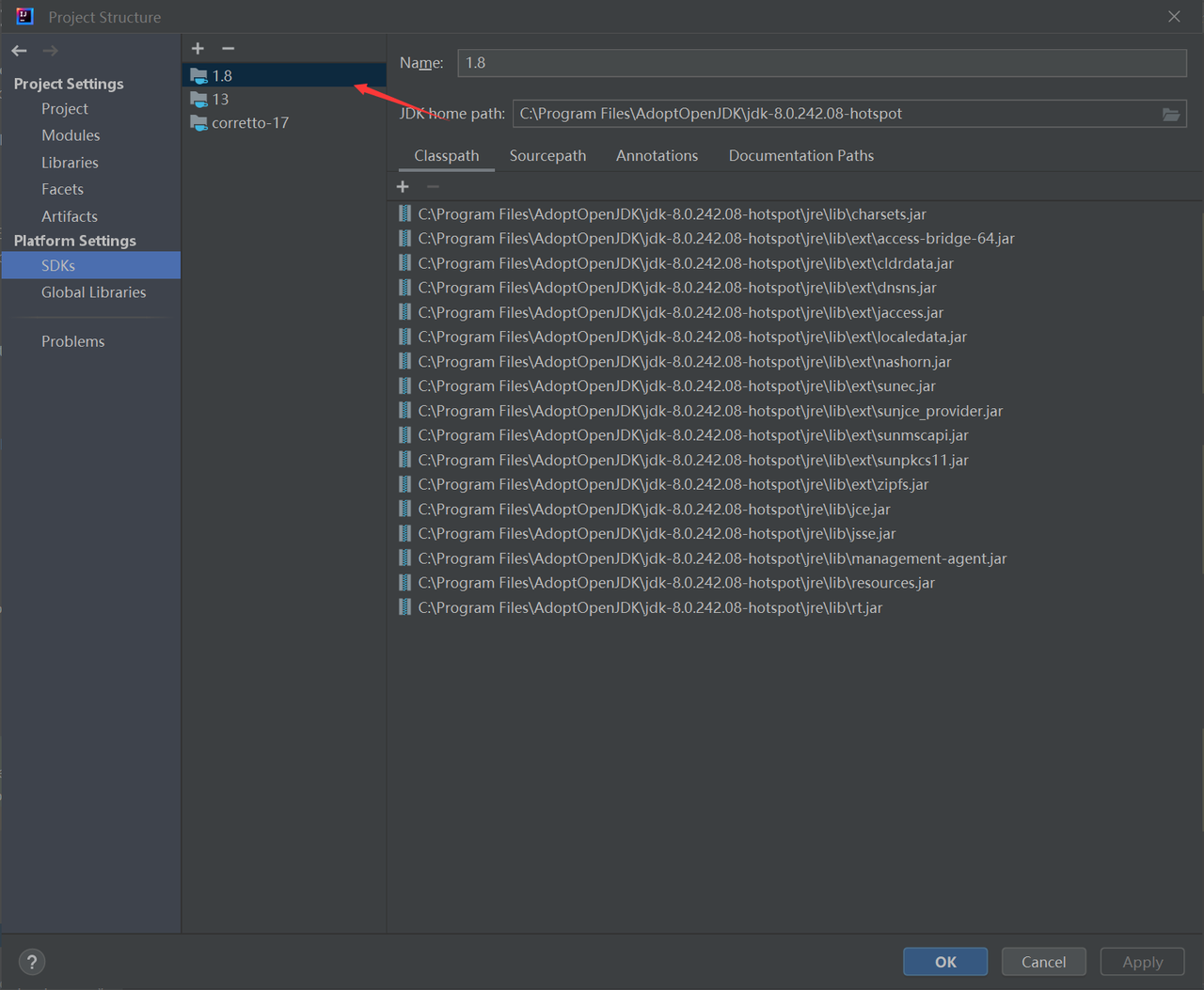Click the IntelliJ logo in the title bar
This screenshot has width=1204, height=990.
tap(23, 16)
